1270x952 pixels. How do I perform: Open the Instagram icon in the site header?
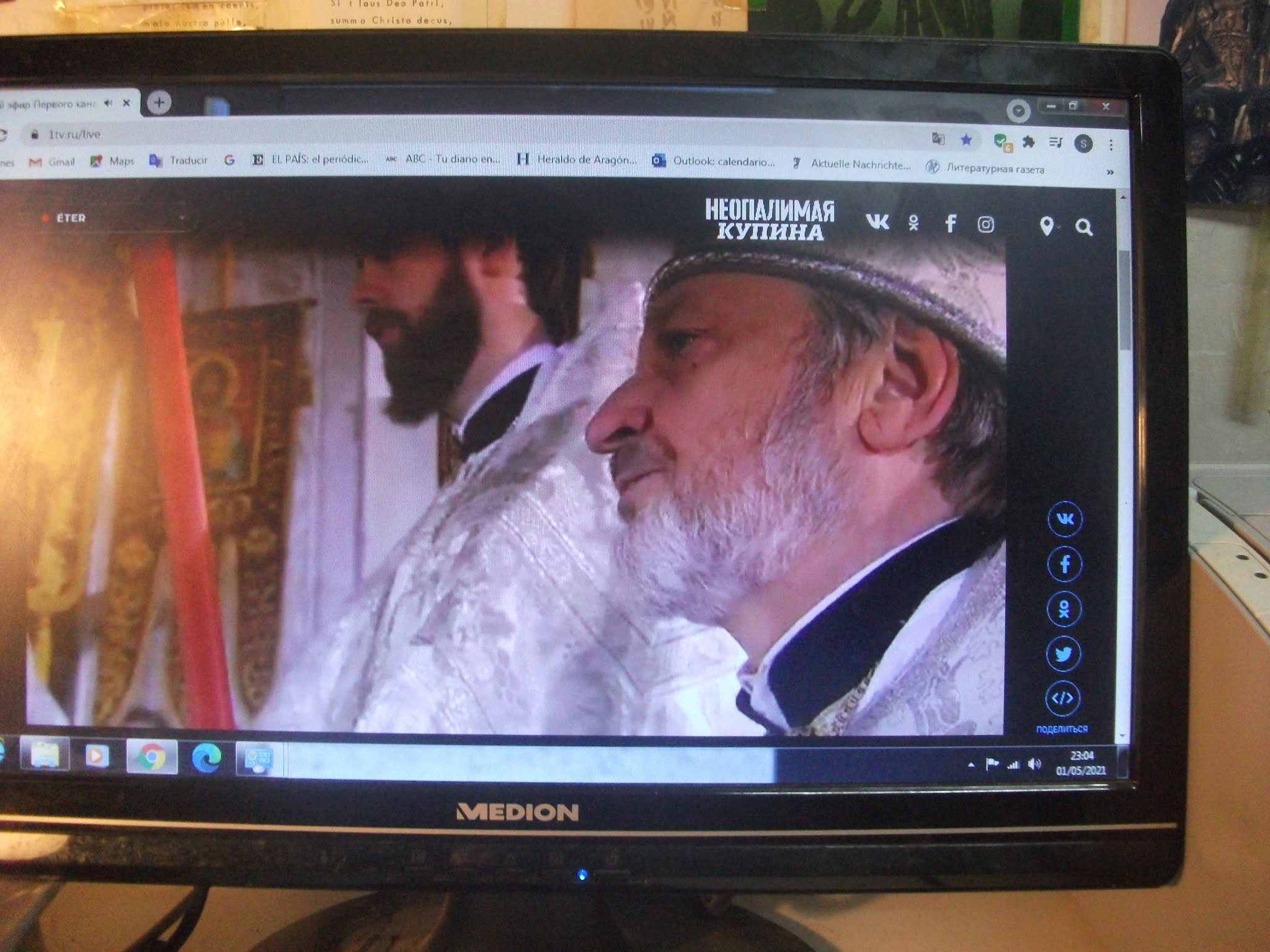pyautogui.click(x=986, y=224)
